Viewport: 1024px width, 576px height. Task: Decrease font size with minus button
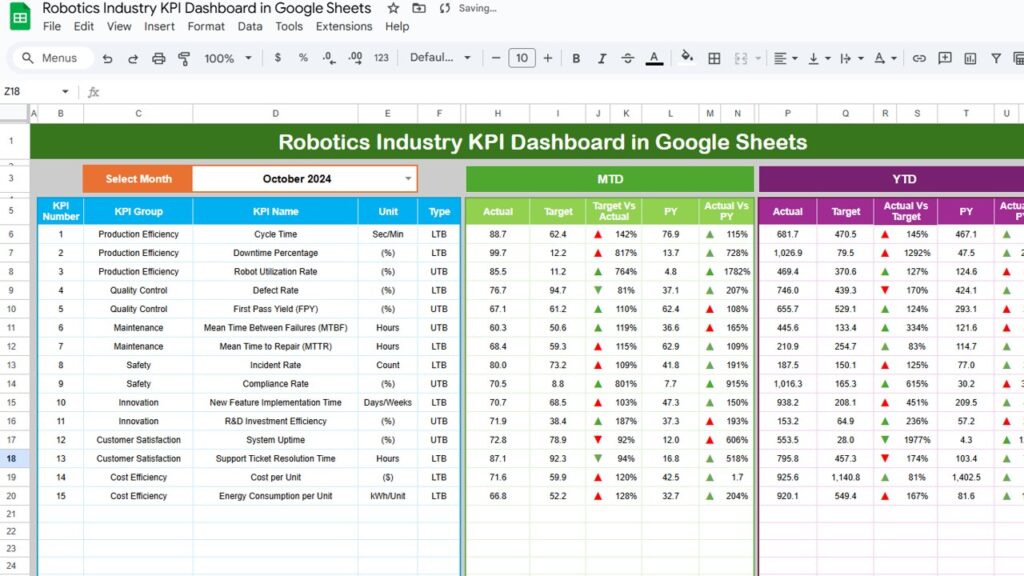[496, 57]
